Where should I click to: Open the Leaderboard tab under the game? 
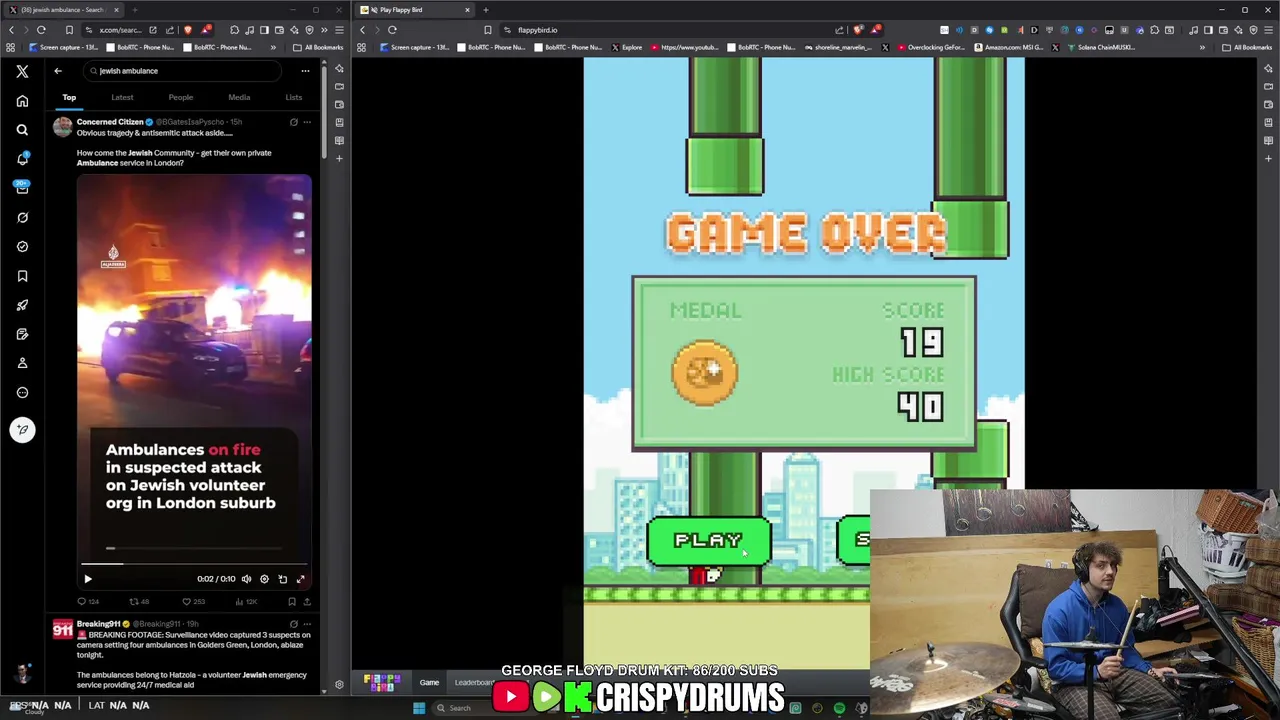click(x=474, y=683)
